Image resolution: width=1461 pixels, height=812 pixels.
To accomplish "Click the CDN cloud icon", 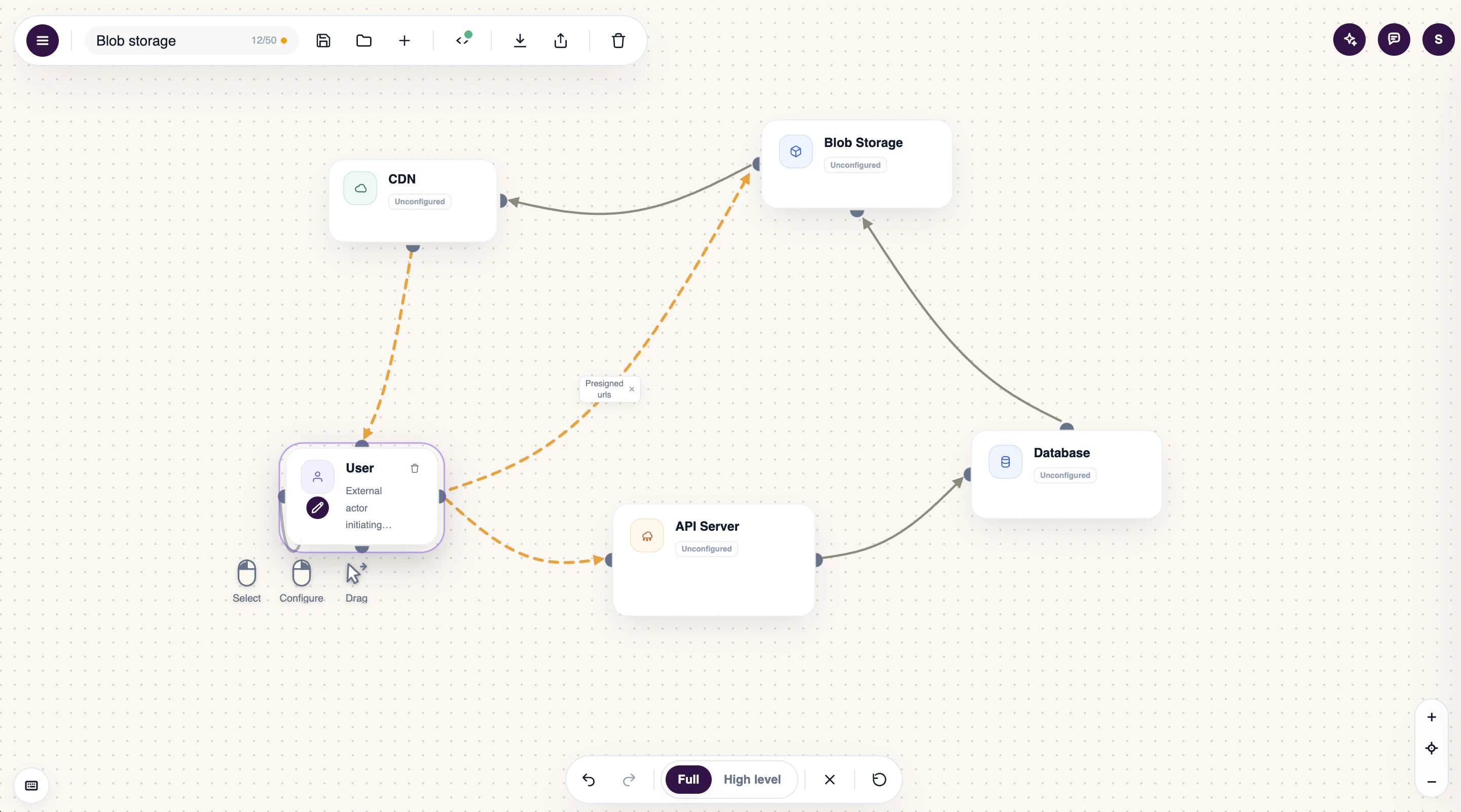I will [x=360, y=188].
